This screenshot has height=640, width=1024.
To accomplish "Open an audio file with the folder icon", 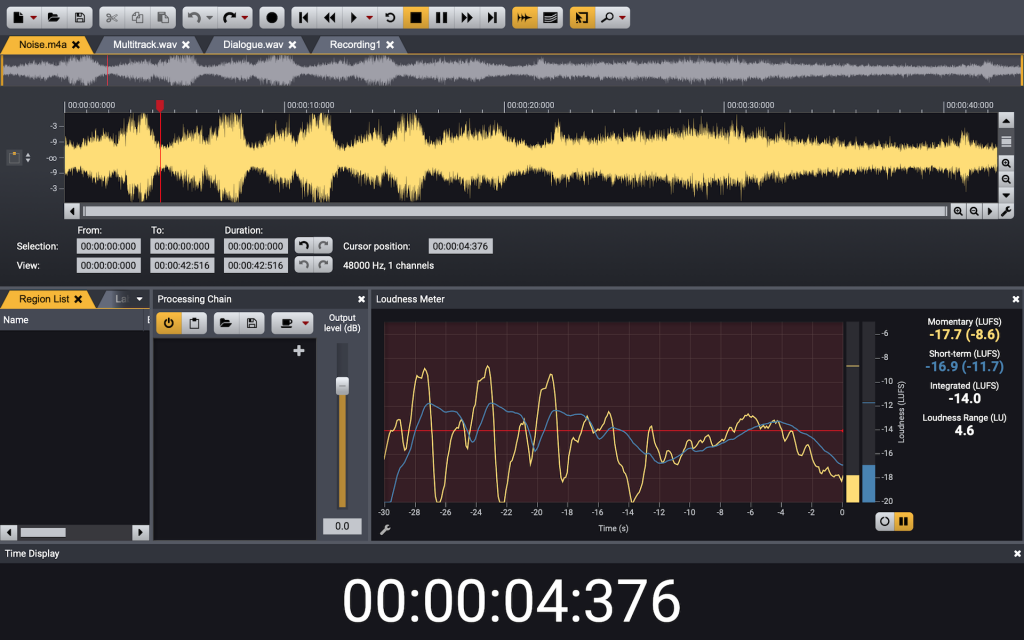I will click(x=54, y=17).
